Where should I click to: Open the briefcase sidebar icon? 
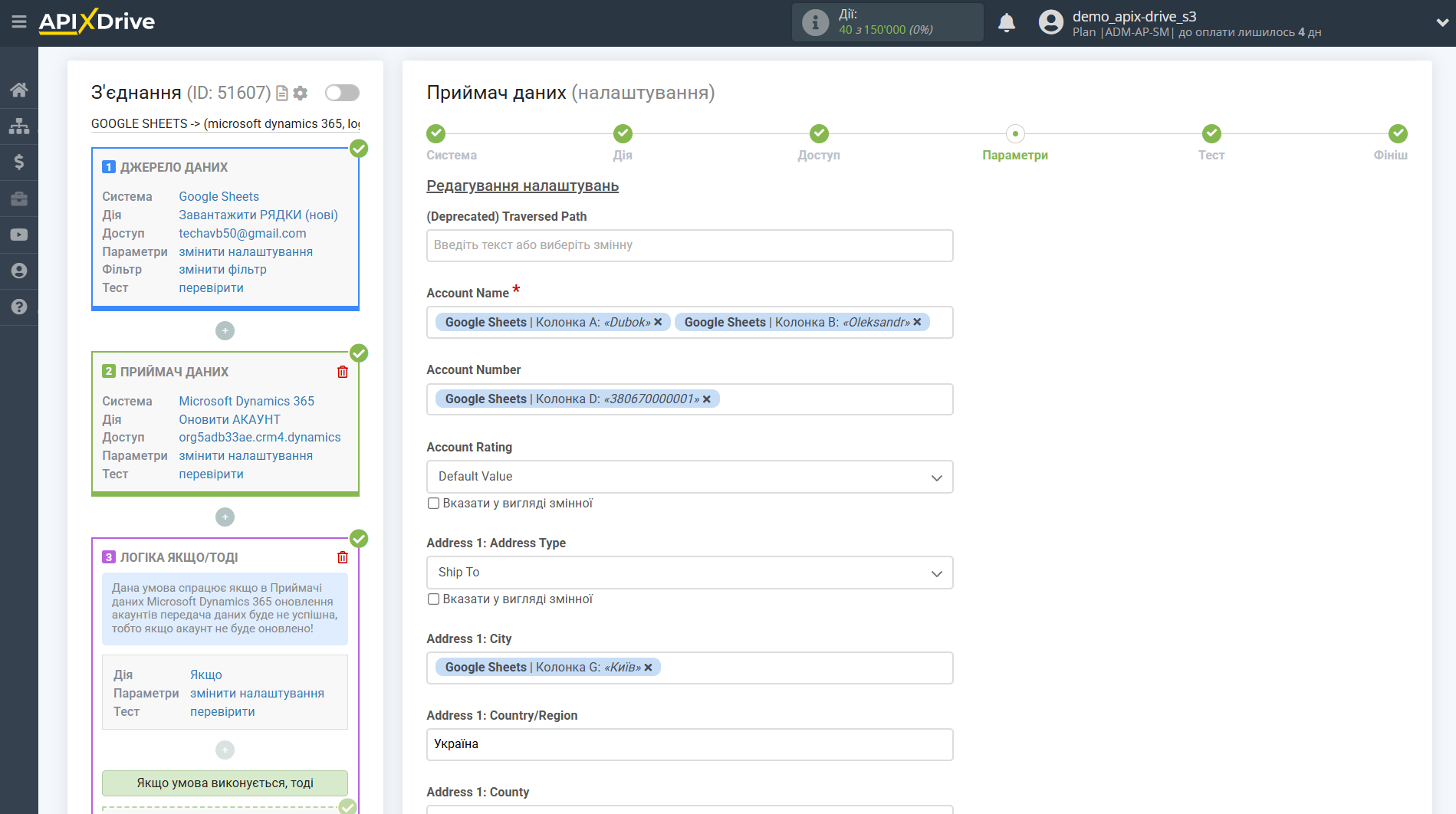[19, 199]
